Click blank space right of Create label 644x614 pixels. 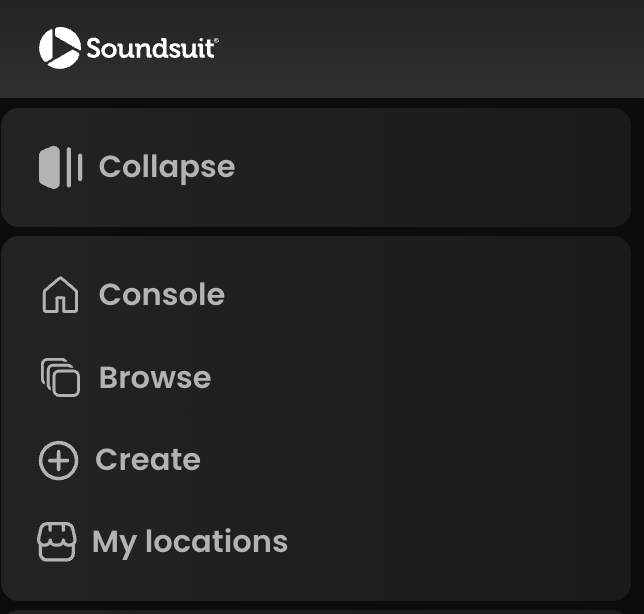coord(430,460)
